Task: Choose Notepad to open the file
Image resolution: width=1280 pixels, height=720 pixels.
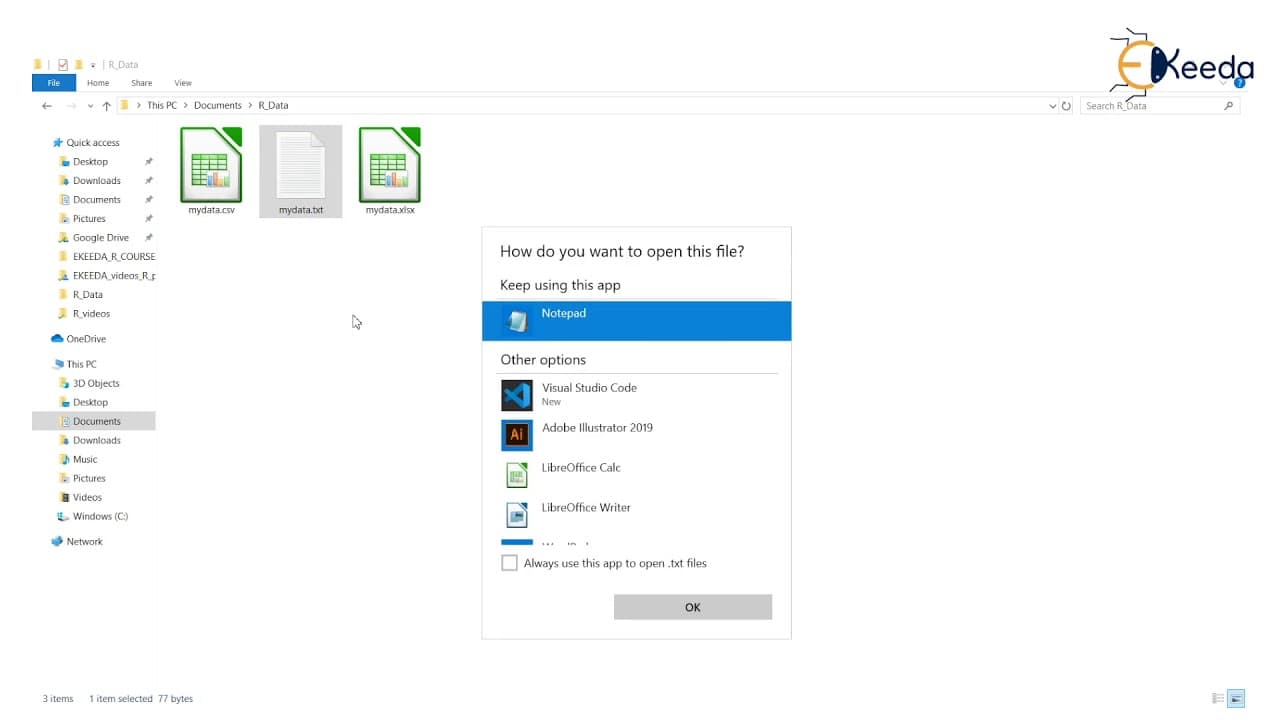Action: pos(636,321)
